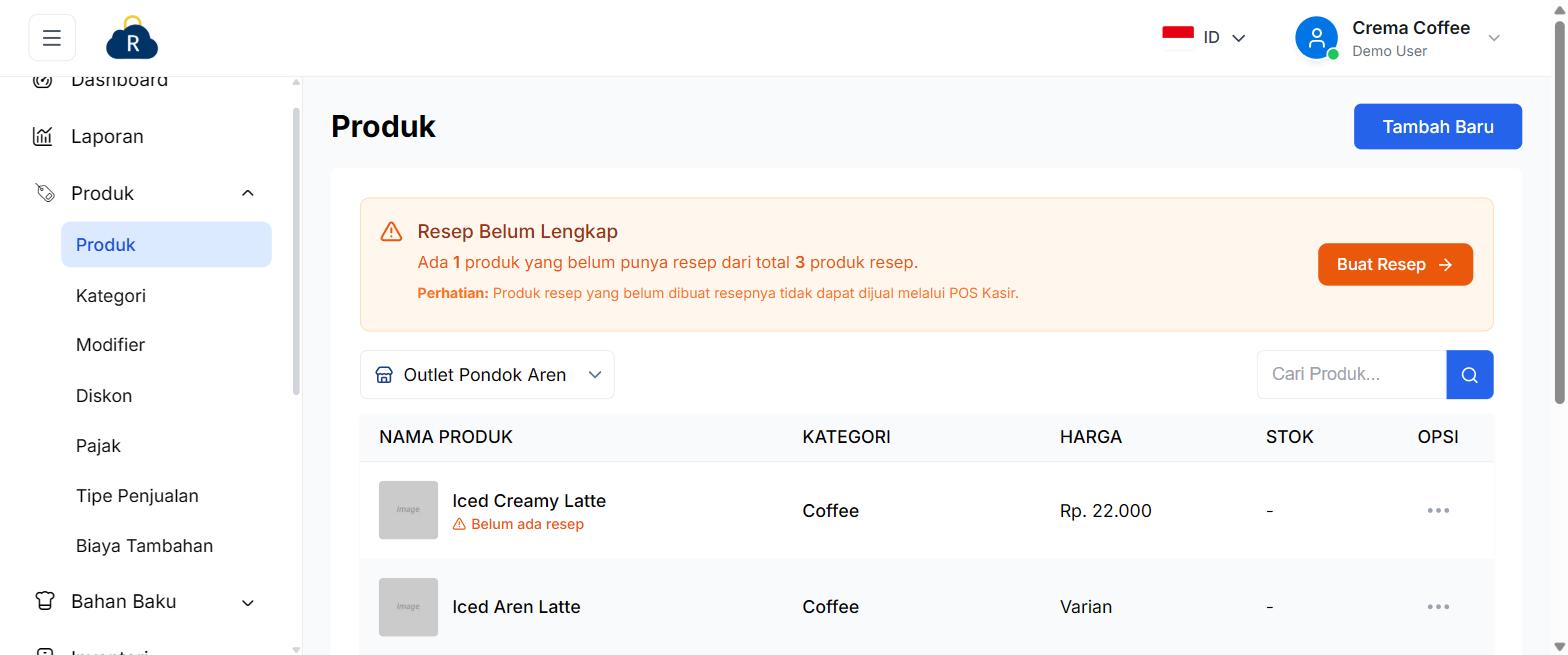Click the Iced Creamy Latte image thumbnail
The width and height of the screenshot is (1568, 655).
pyautogui.click(x=408, y=510)
